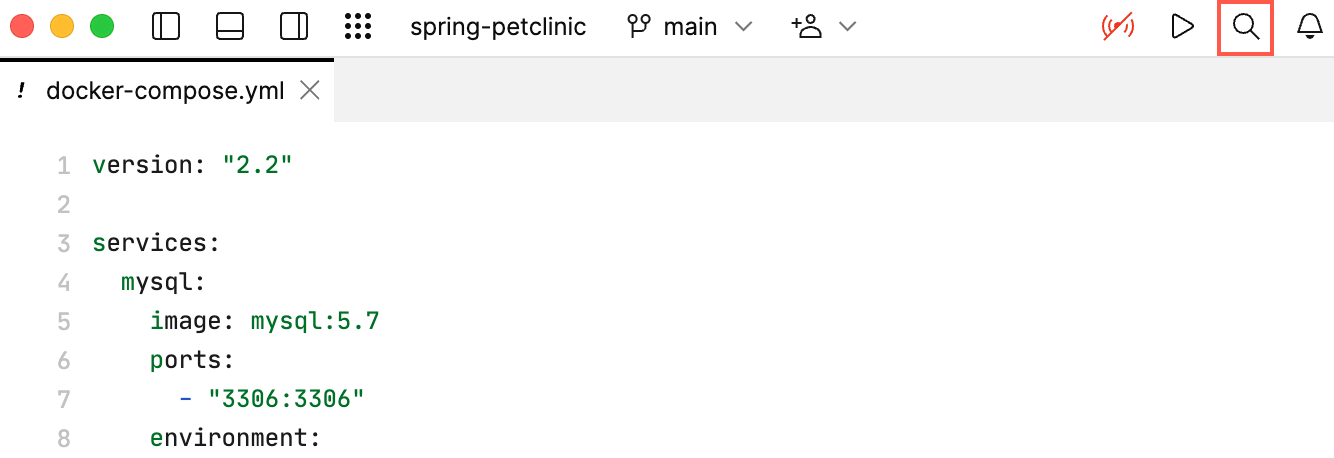Click the environment key on line 8
The image size is (1334, 458).
(x=232, y=438)
